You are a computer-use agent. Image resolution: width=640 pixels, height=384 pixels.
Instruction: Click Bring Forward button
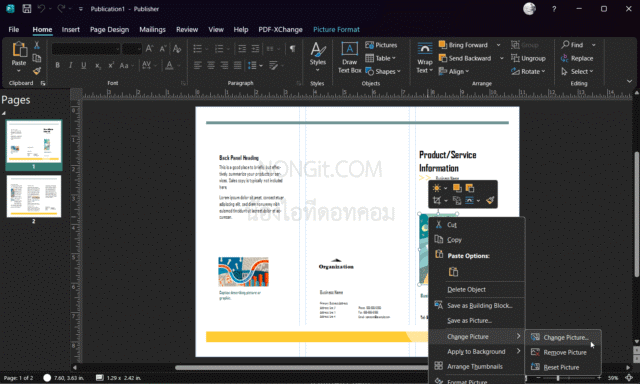click(464, 45)
